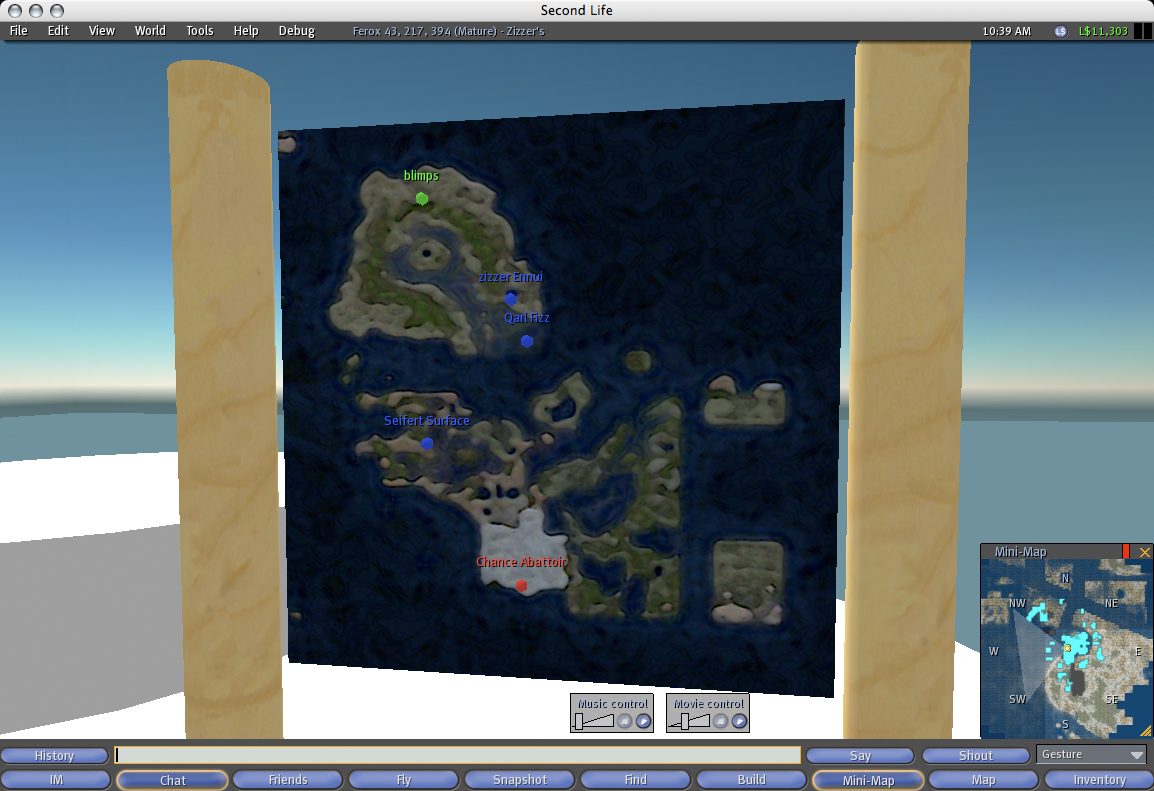Click the zizzer Ennui blue marker

511,299
